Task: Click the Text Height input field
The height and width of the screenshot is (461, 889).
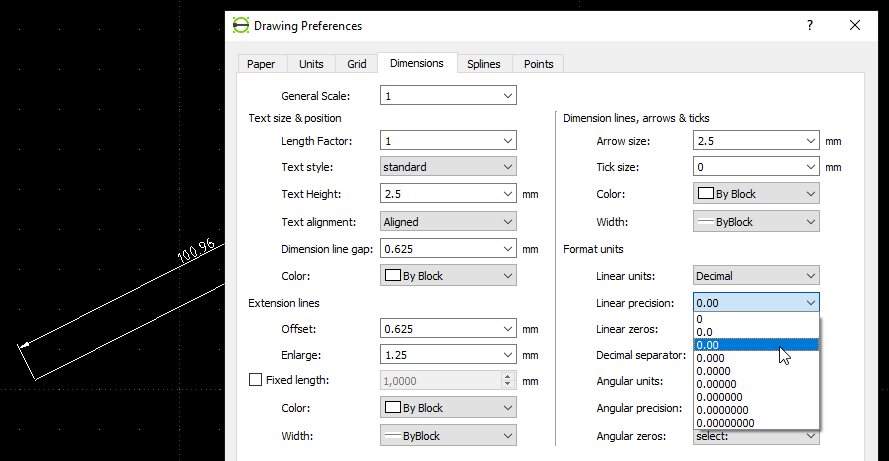Action: point(440,194)
